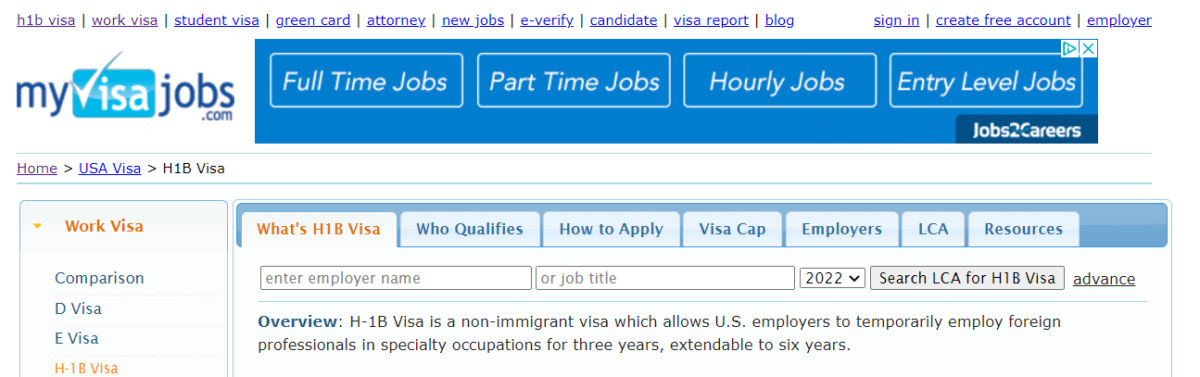Collapse the Work Visa sidebar arrow

[38, 227]
